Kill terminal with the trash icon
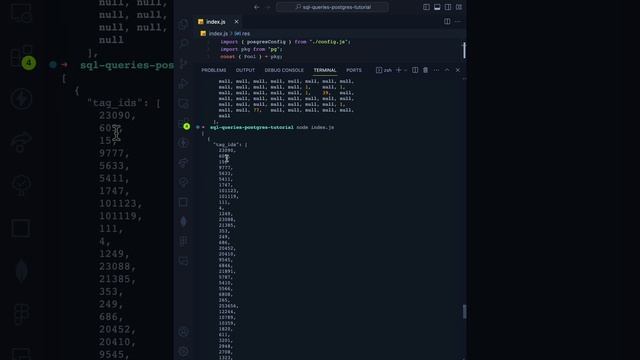 425,70
